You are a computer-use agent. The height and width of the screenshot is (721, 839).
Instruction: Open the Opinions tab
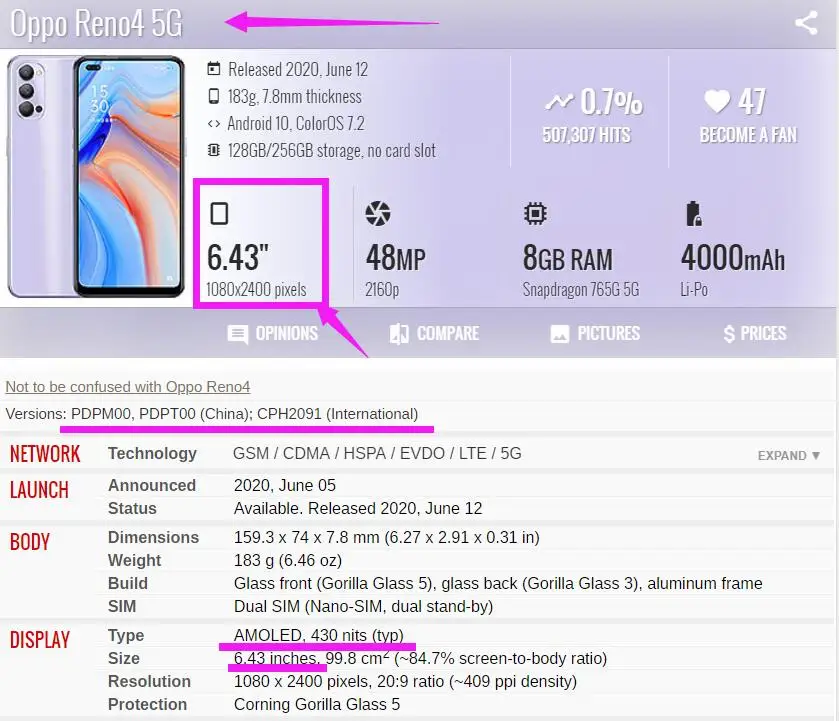pyautogui.click(x=272, y=333)
